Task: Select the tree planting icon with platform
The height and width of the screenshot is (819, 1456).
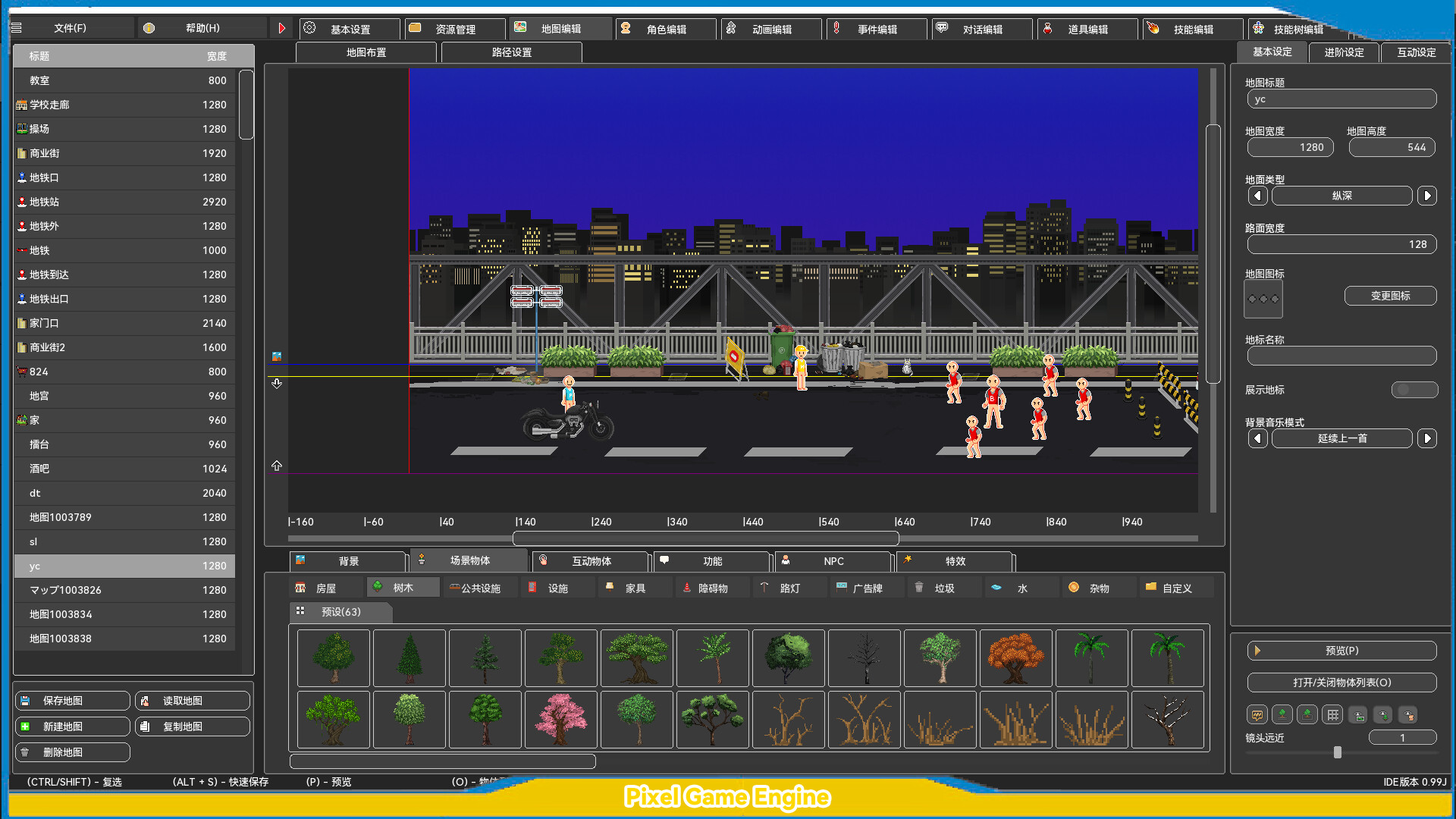Action: pyautogui.click(x=1307, y=714)
